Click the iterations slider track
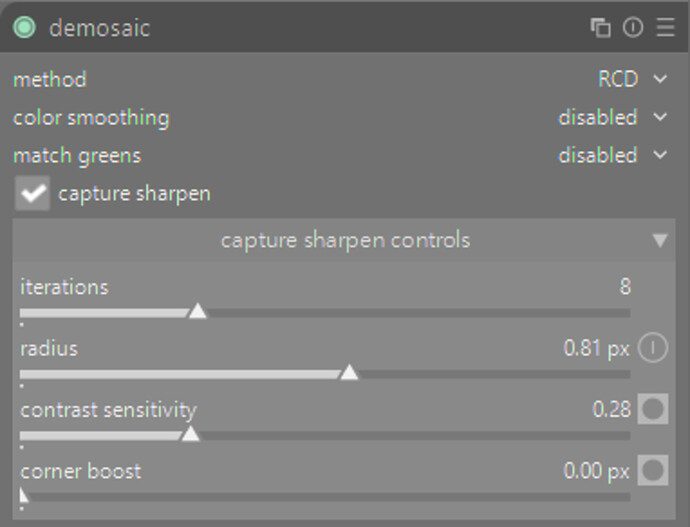 (400, 313)
